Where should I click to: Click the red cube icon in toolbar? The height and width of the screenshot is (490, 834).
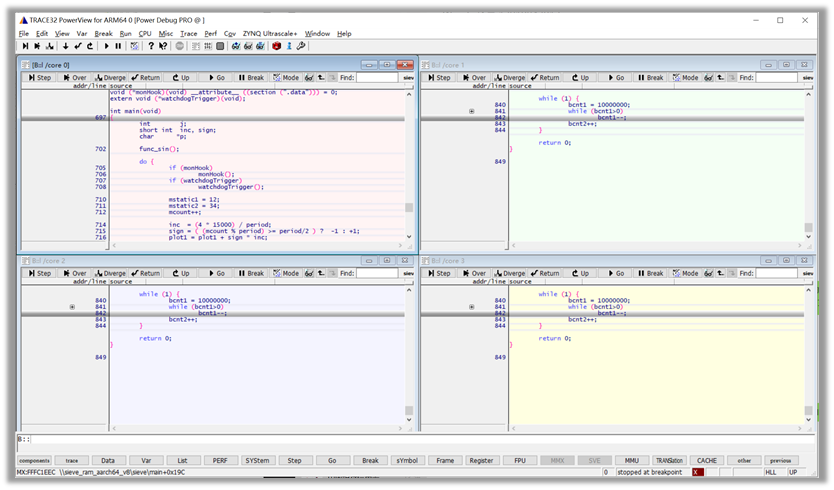point(277,46)
